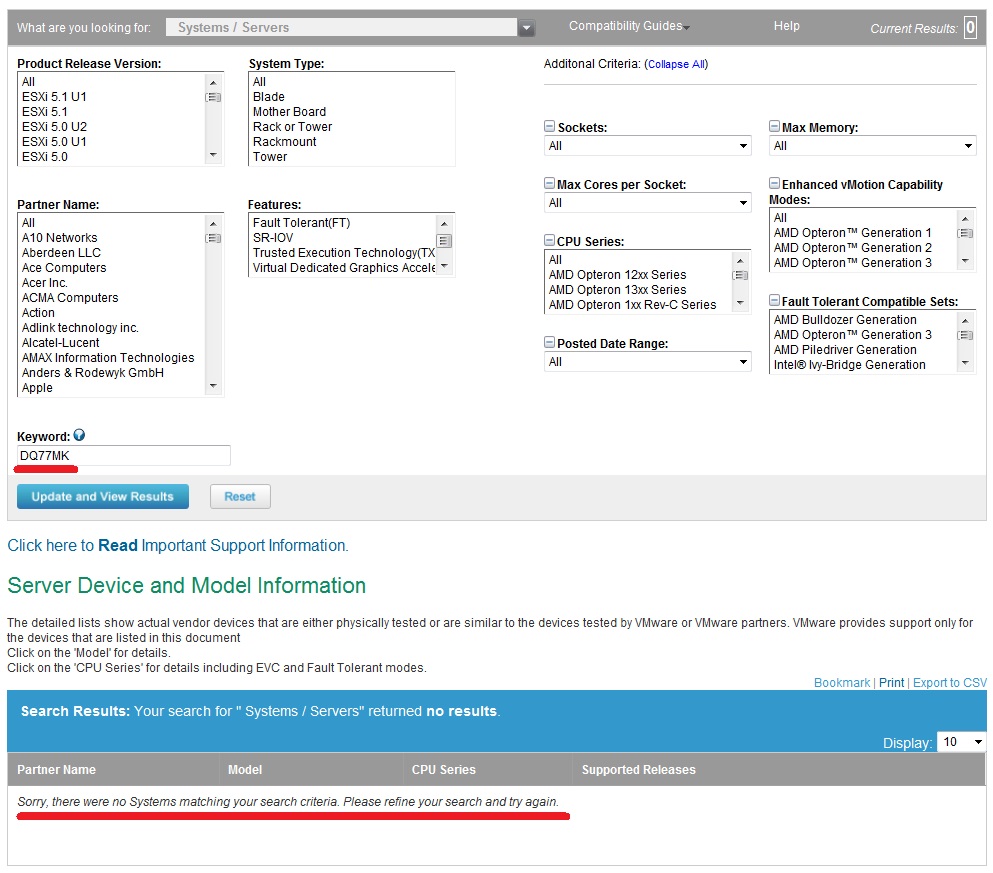The height and width of the screenshot is (873, 993).
Task: Collapse the Enhanced vMotion Capability Modes section
Action: [x=775, y=184]
